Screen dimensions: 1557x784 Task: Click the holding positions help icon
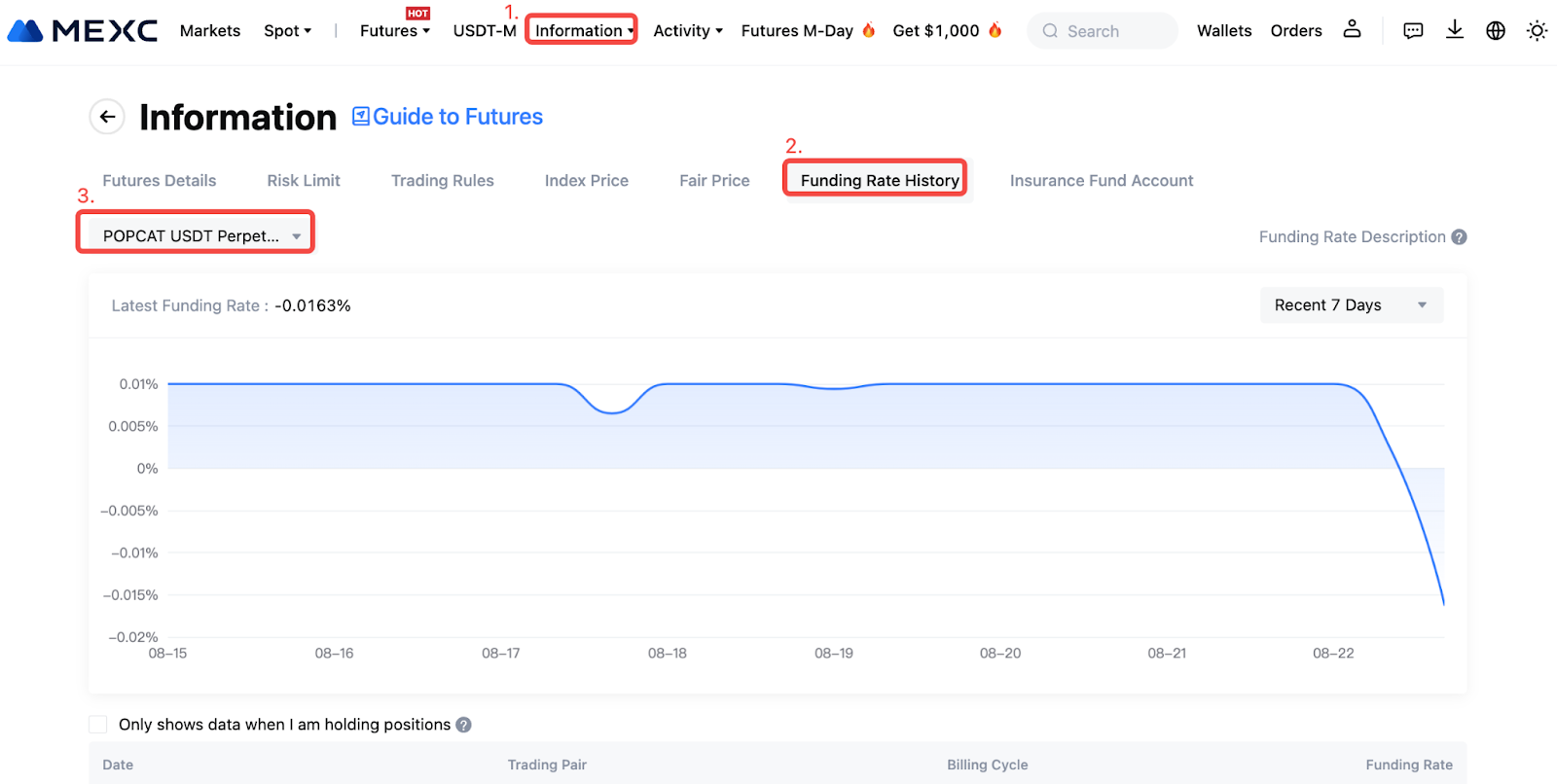tap(463, 725)
